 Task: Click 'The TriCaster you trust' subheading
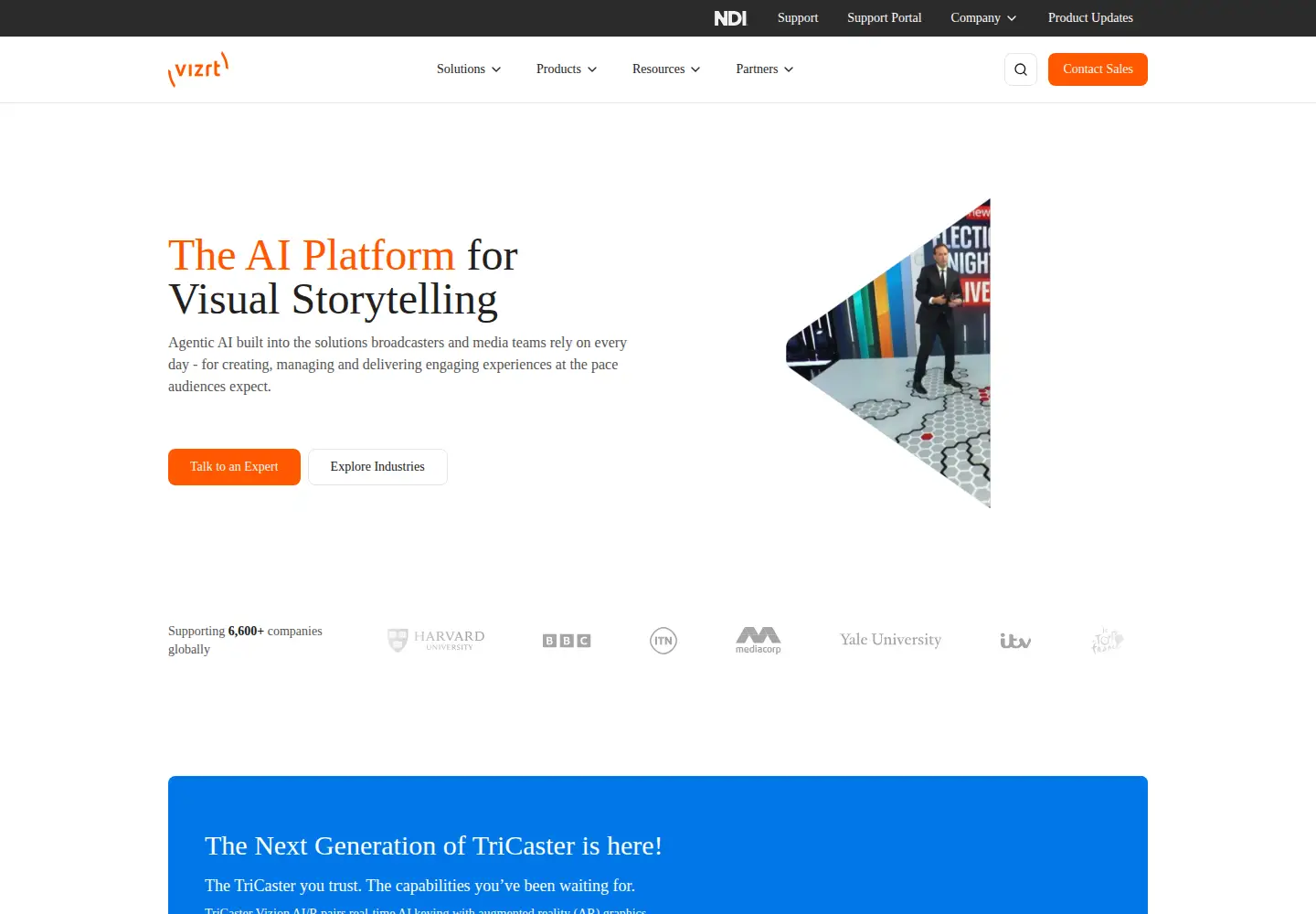[419, 886]
